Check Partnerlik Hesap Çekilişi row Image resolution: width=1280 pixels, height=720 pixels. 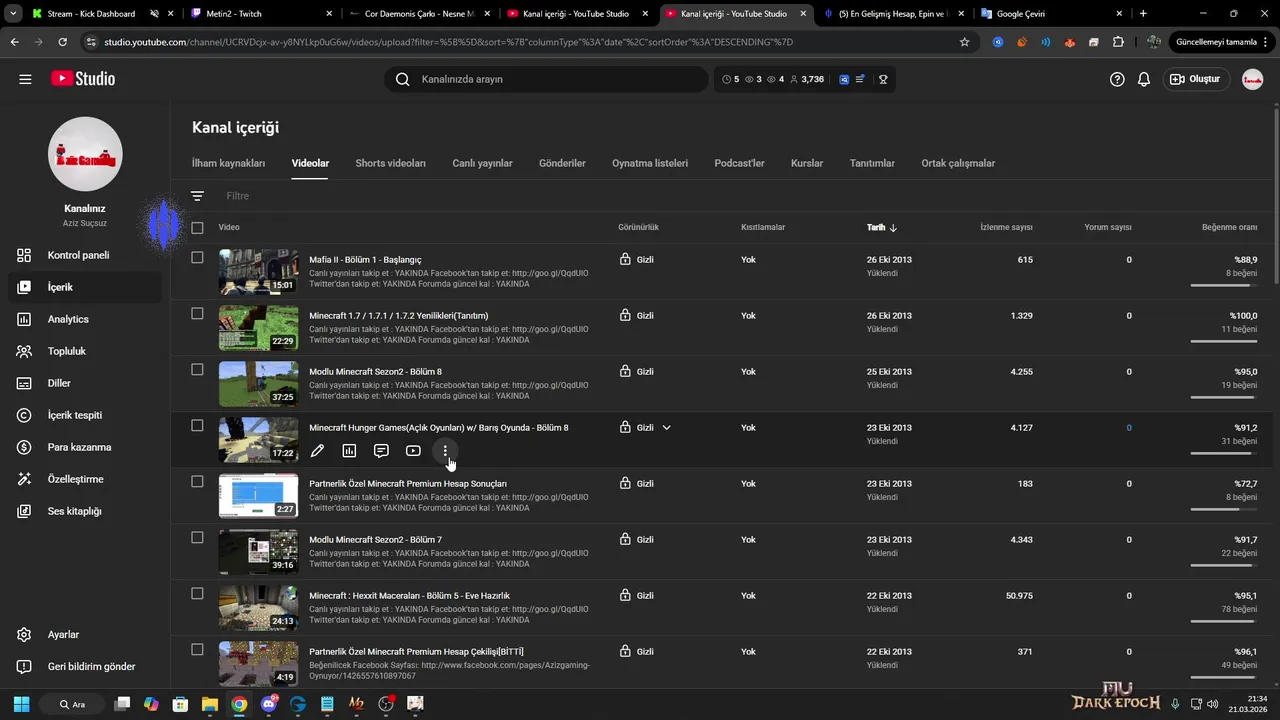tap(197, 650)
